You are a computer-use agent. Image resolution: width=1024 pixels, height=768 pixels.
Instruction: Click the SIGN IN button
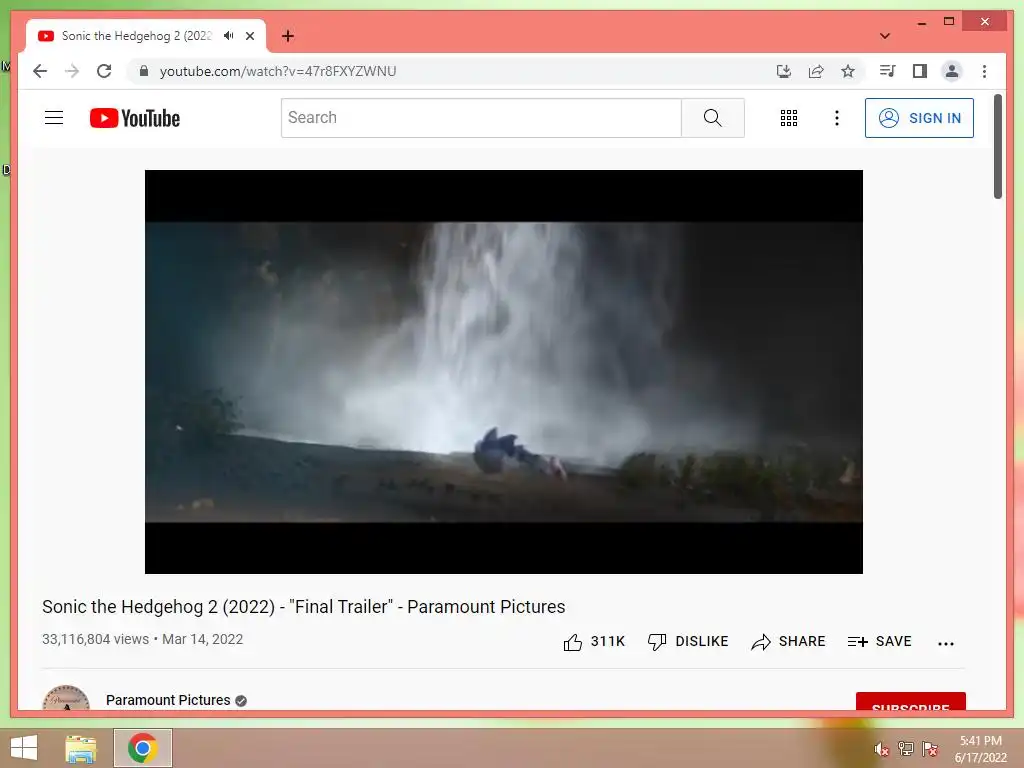[x=919, y=118]
